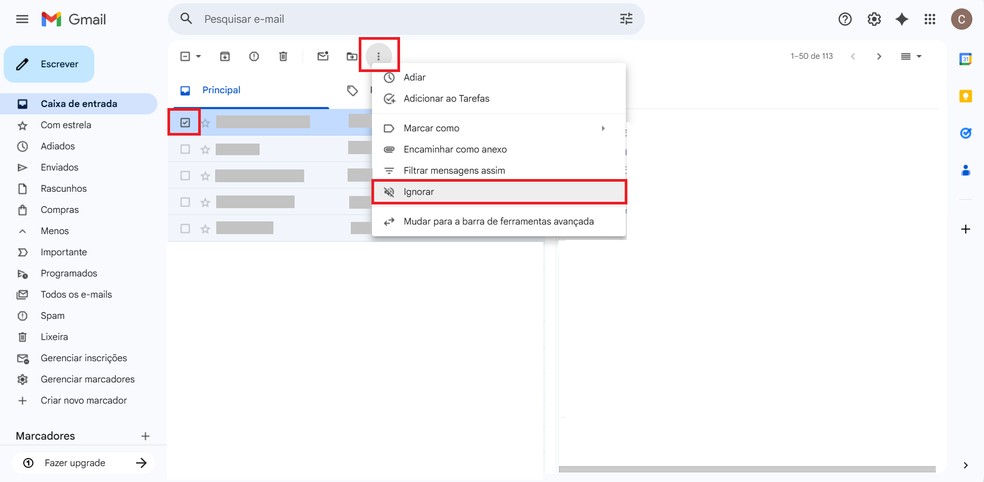
Task: Choose Adiar from the menu
Action: point(499,77)
